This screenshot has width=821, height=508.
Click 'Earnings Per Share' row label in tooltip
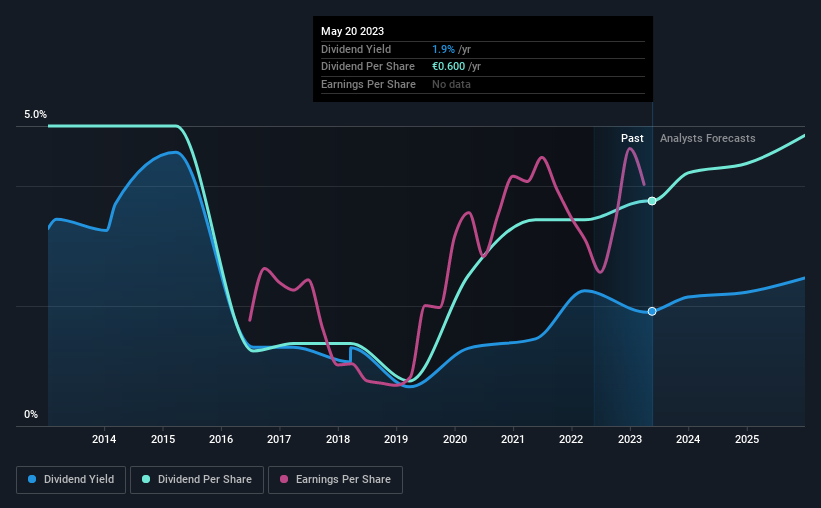pyautogui.click(x=368, y=84)
